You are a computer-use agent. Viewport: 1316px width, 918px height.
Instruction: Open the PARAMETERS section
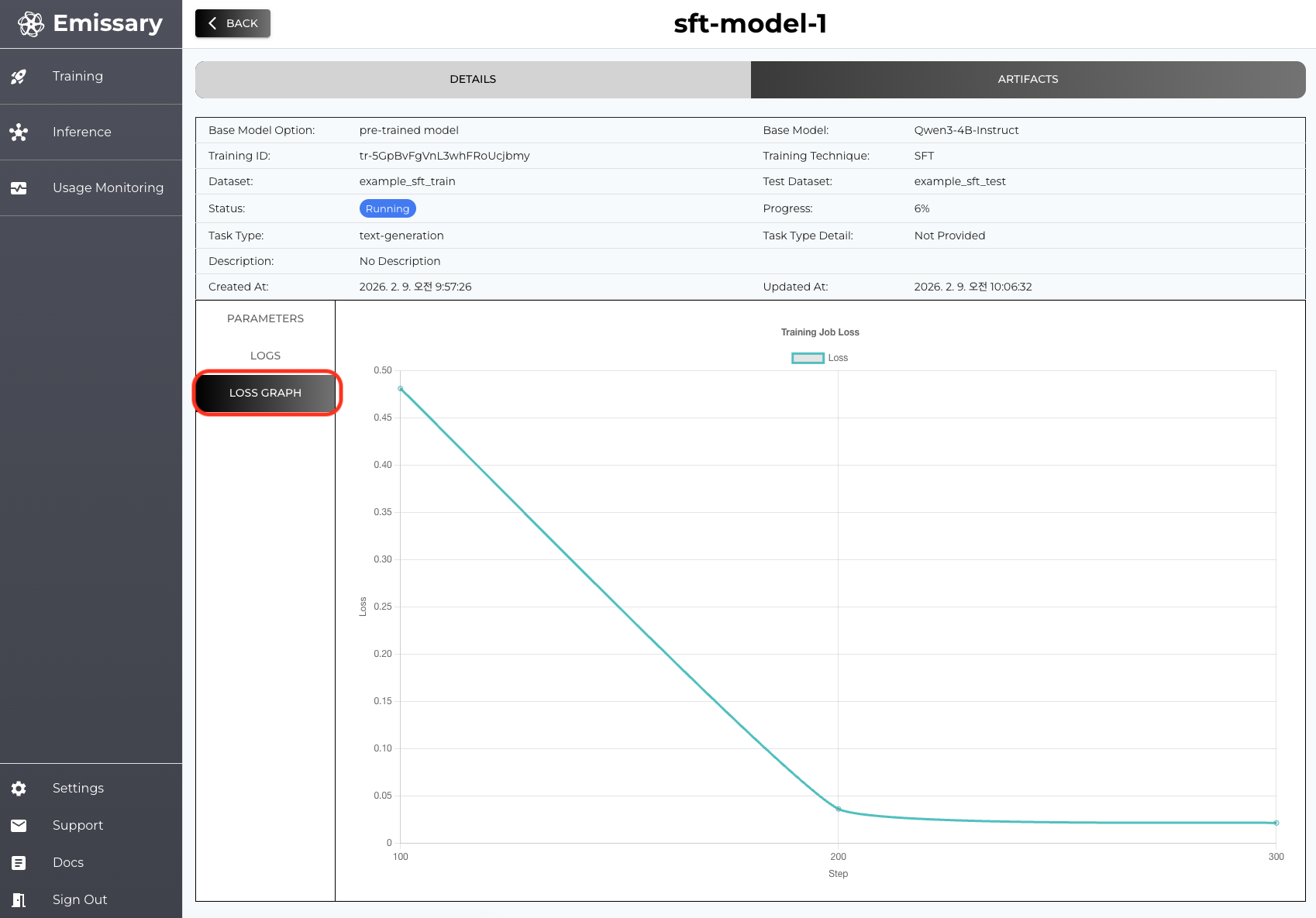[x=265, y=318]
